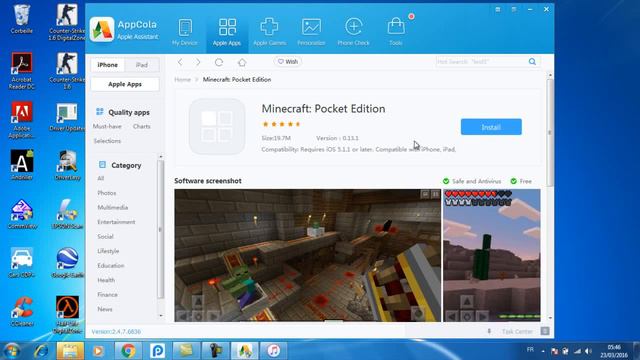
Task: Select the Google Earth desktop icon
Action: coord(67,263)
